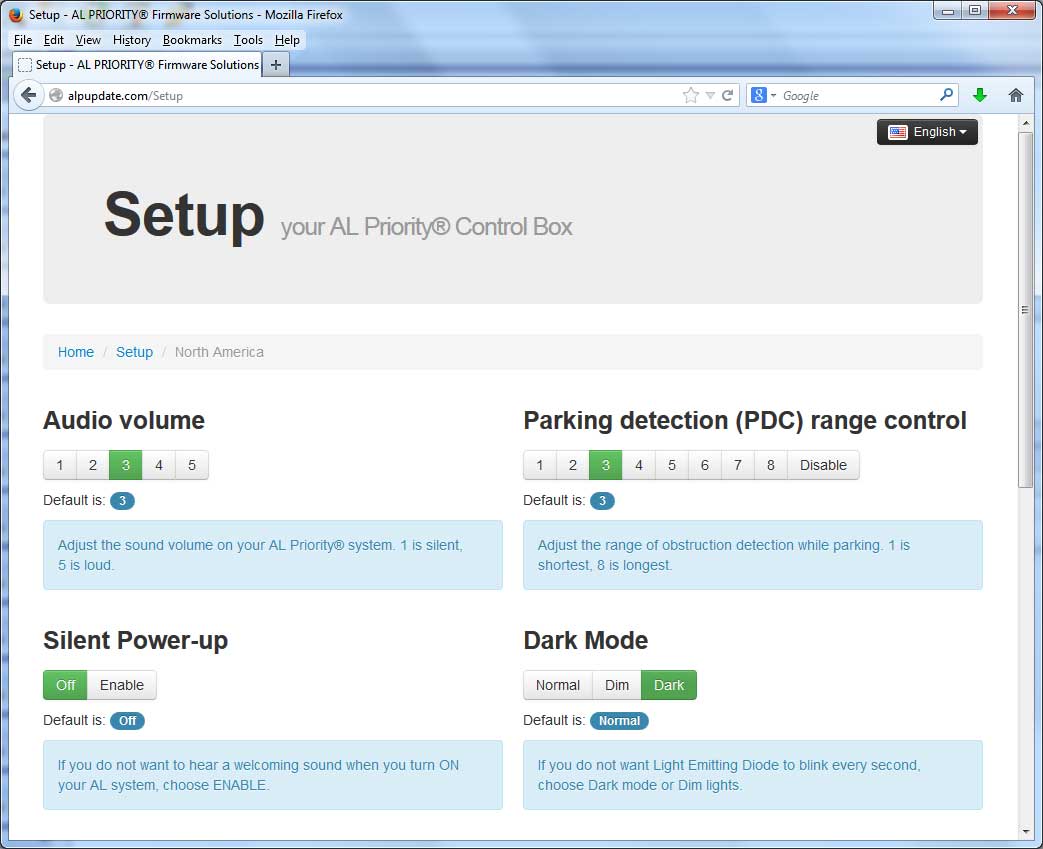
Task: Click the alpupdate.com address bar field
Action: pyautogui.click(x=400, y=96)
